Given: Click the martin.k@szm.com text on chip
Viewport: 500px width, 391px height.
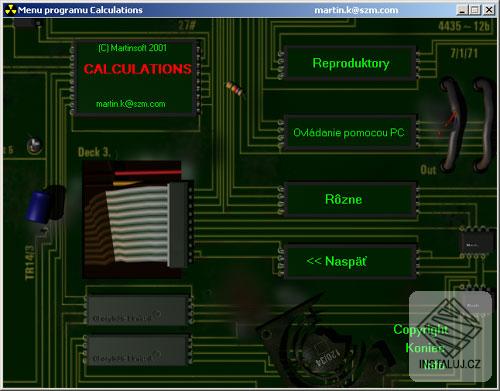Looking at the screenshot, I should point(131,104).
